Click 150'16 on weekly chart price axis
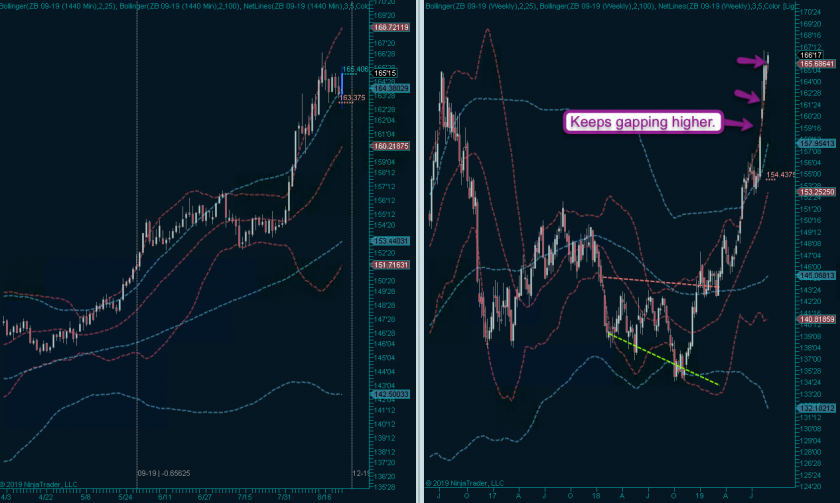840x503 pixels. (x=810, y=221)
